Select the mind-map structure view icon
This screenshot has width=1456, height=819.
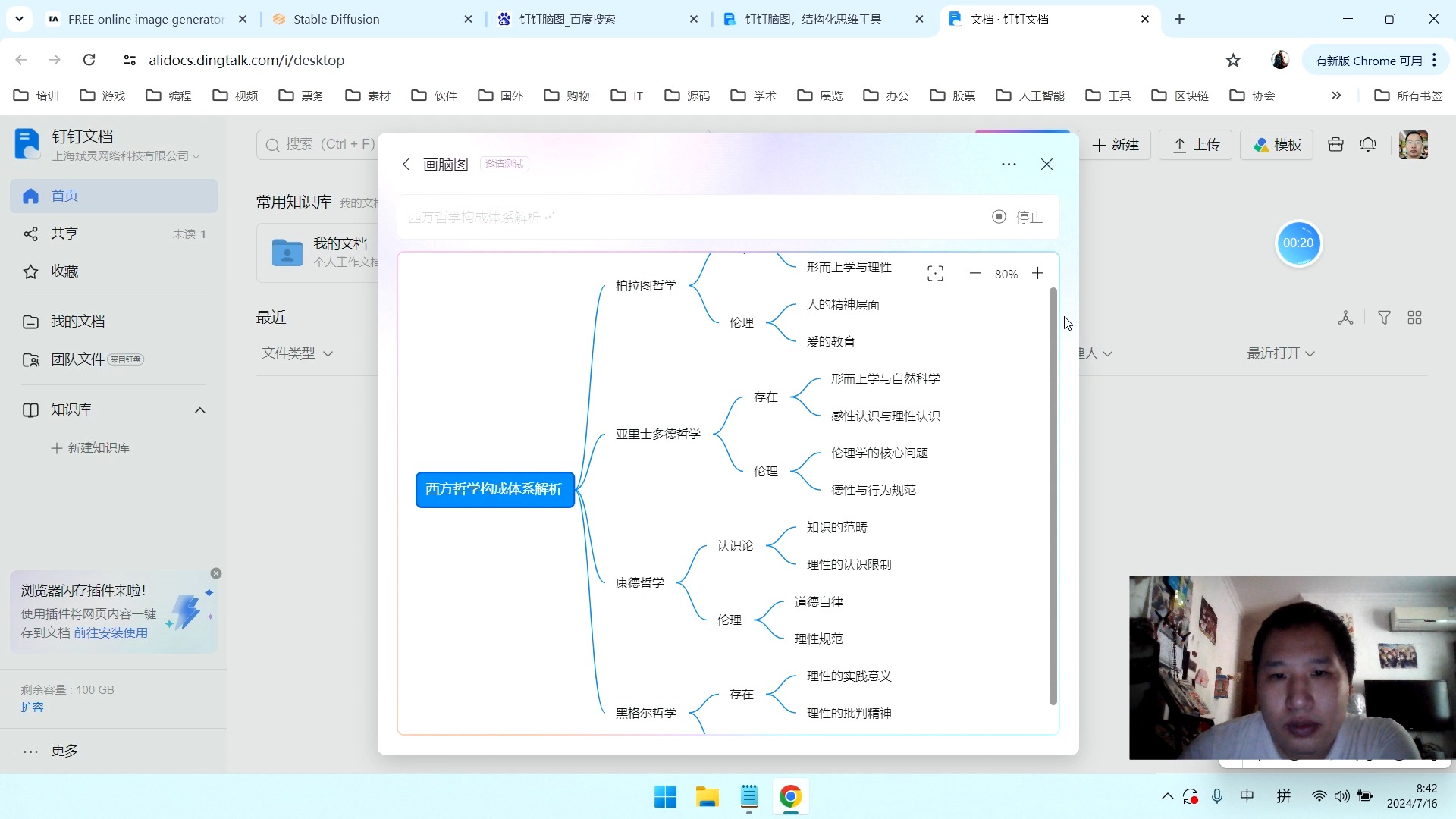[1345, 317]
